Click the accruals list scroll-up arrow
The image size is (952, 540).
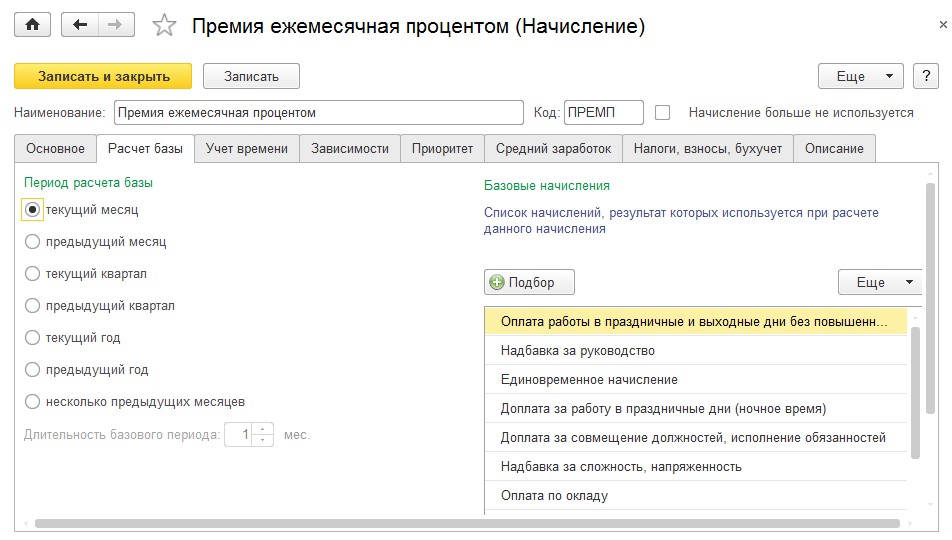coord(916,317)
